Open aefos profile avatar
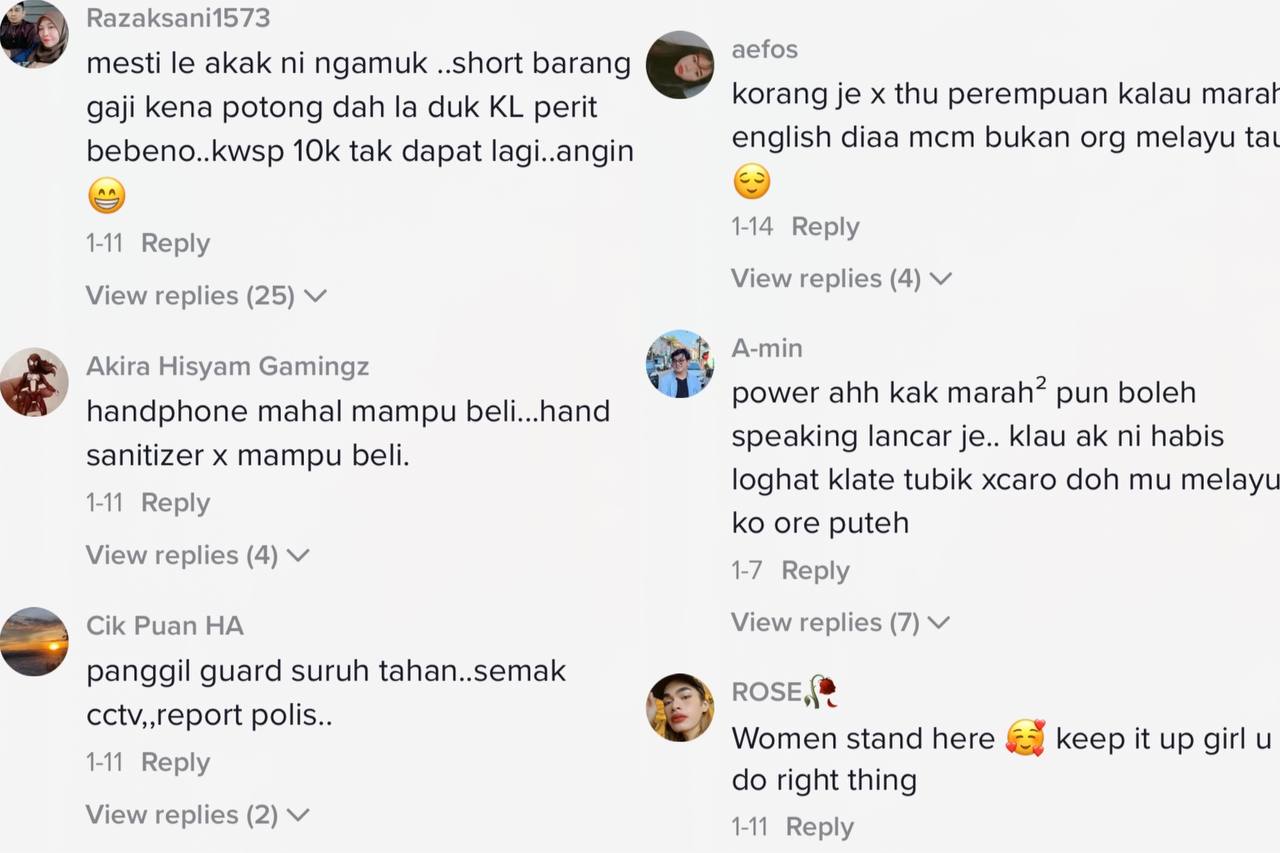Viewport: 1280px width, 853px height. [x=680, y=65]
